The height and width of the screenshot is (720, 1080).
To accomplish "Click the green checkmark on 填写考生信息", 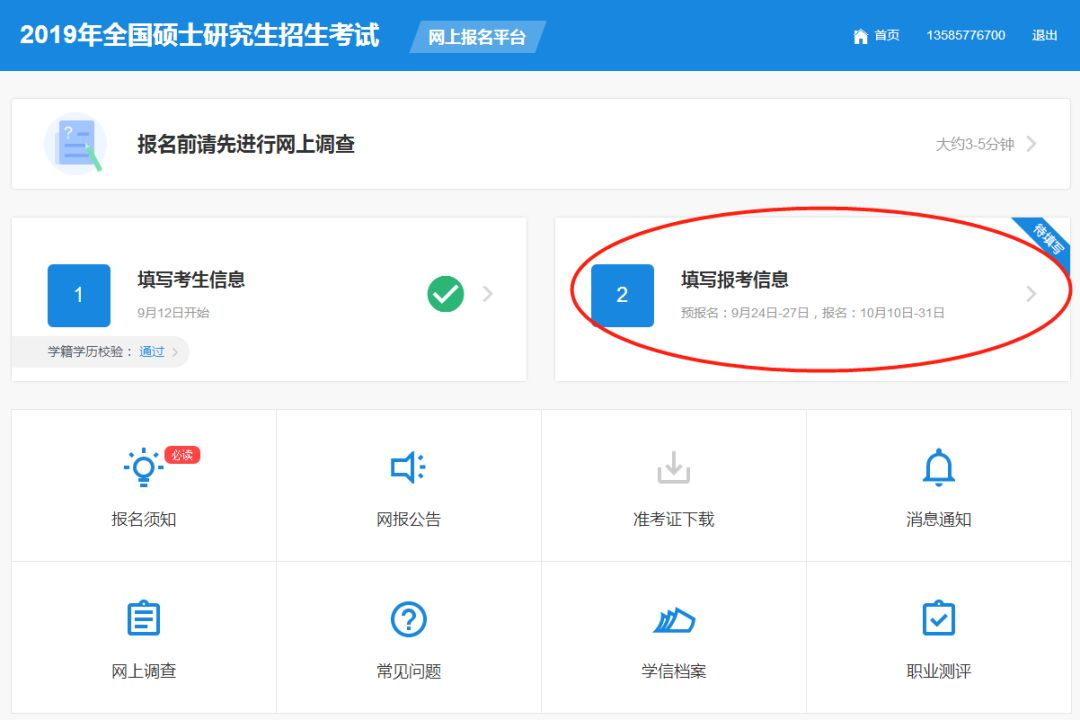I will [445, 294].
